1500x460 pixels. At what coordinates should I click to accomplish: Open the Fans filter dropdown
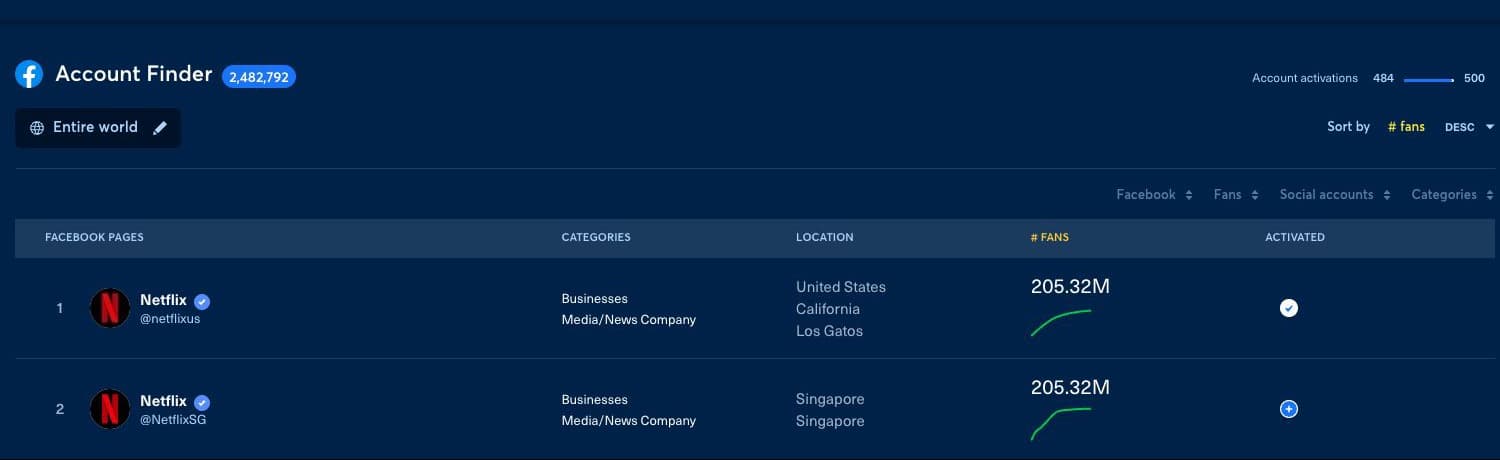tap(1235, 195)
